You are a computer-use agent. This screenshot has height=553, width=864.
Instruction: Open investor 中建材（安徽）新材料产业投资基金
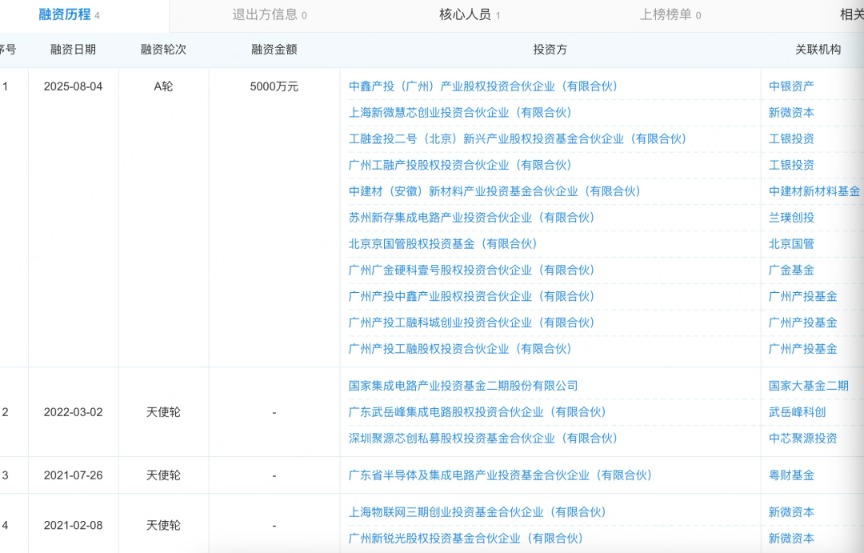(x=494, y=192)
